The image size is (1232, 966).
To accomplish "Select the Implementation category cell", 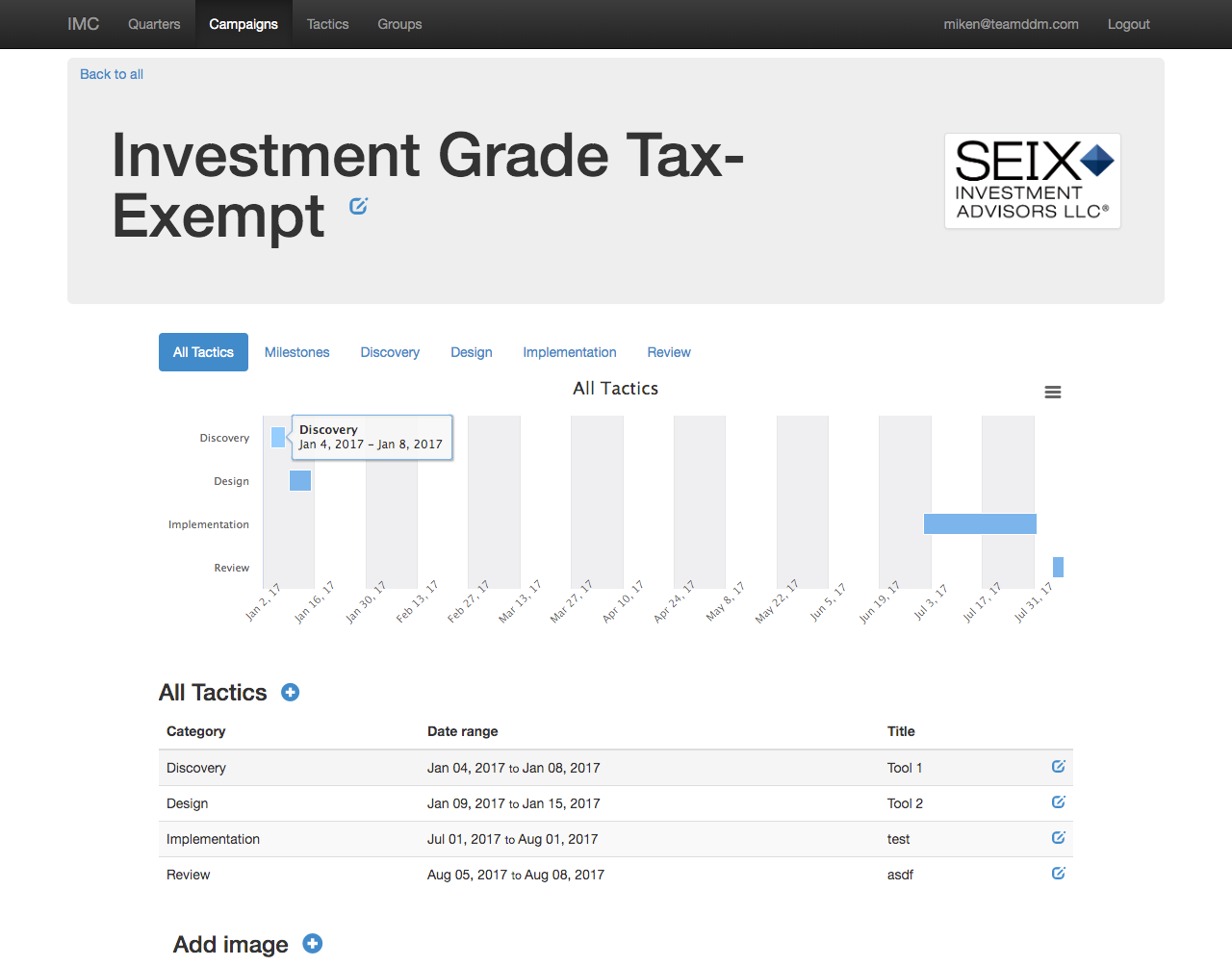I will point(213,839).
